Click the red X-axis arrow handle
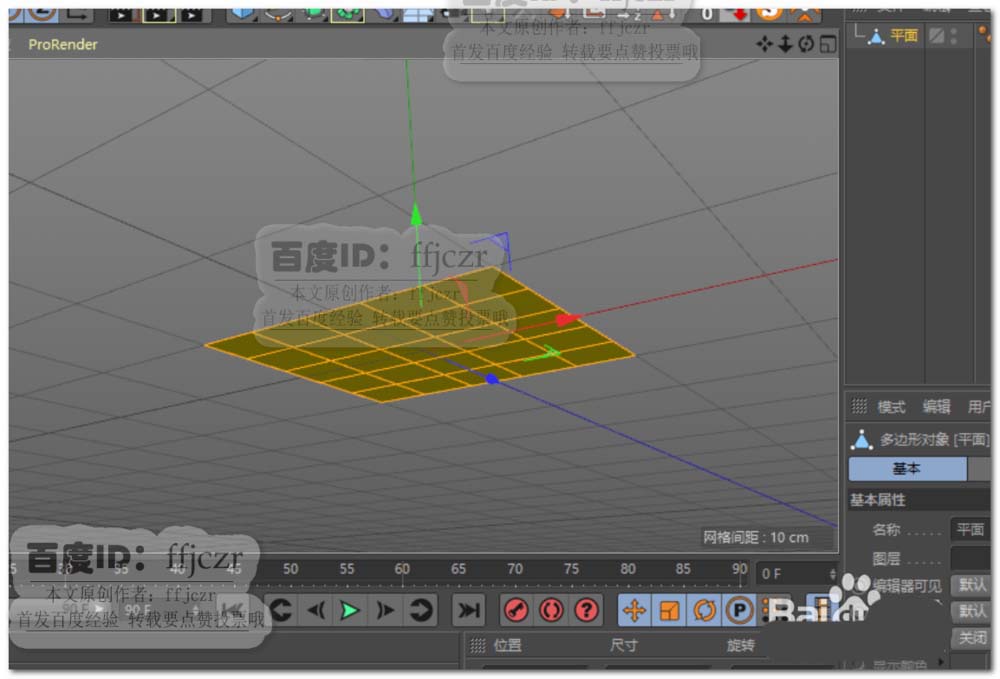 (x=566, y=319)
